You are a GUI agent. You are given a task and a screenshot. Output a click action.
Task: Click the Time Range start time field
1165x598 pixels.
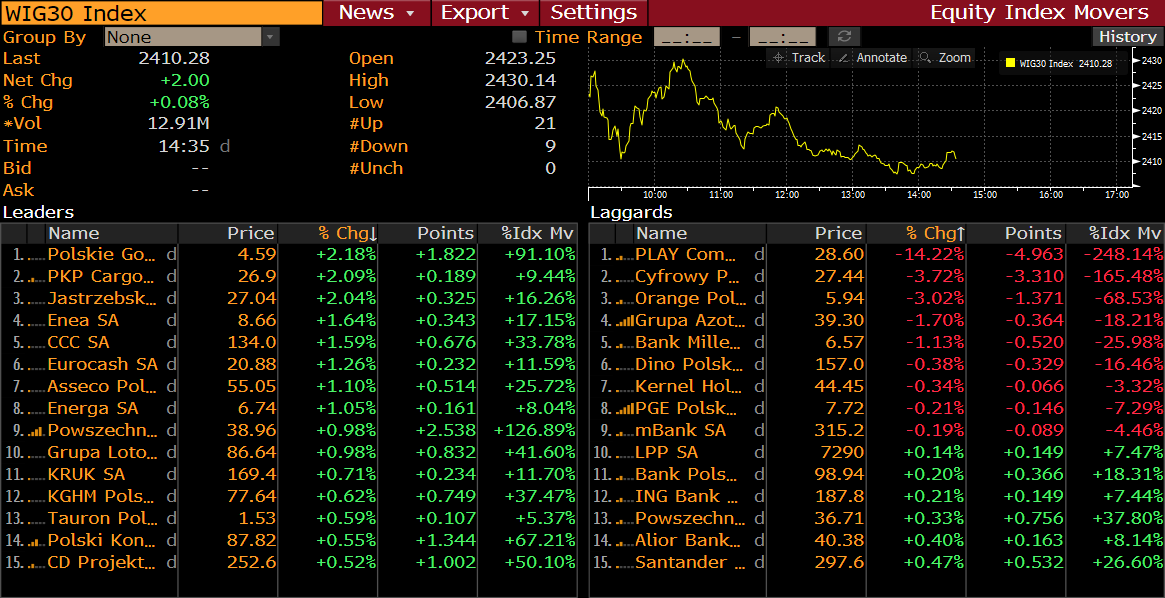686,37
